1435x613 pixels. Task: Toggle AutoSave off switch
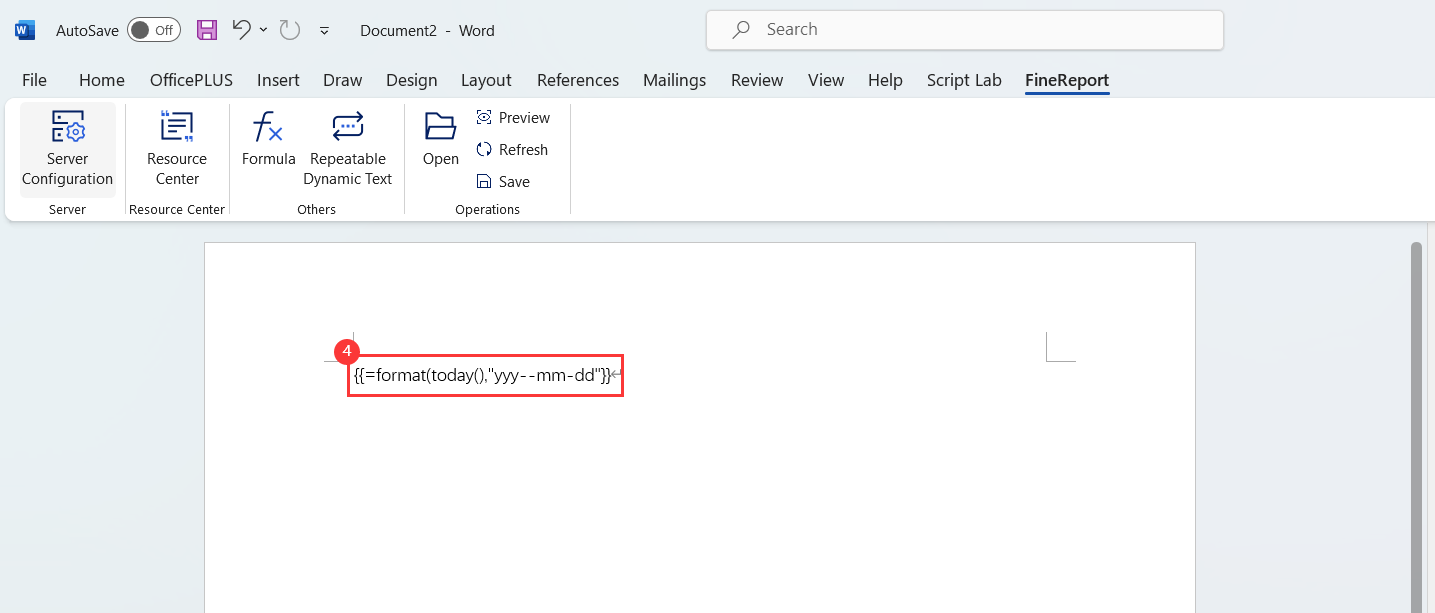pyautogui.click(x=153, y=30)
